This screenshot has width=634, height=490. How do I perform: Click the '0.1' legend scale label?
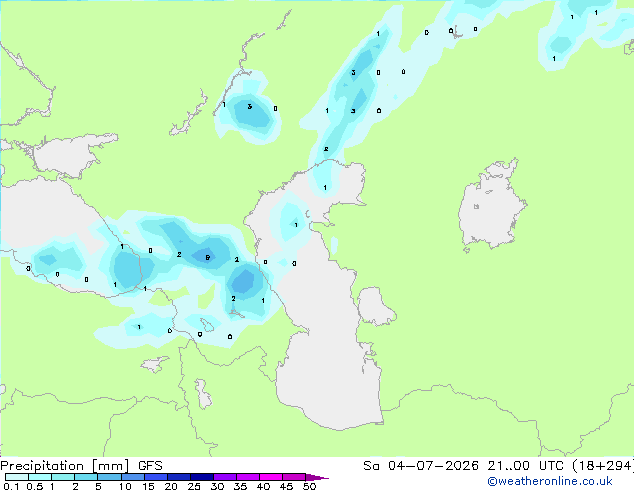(x=11, y=486)
